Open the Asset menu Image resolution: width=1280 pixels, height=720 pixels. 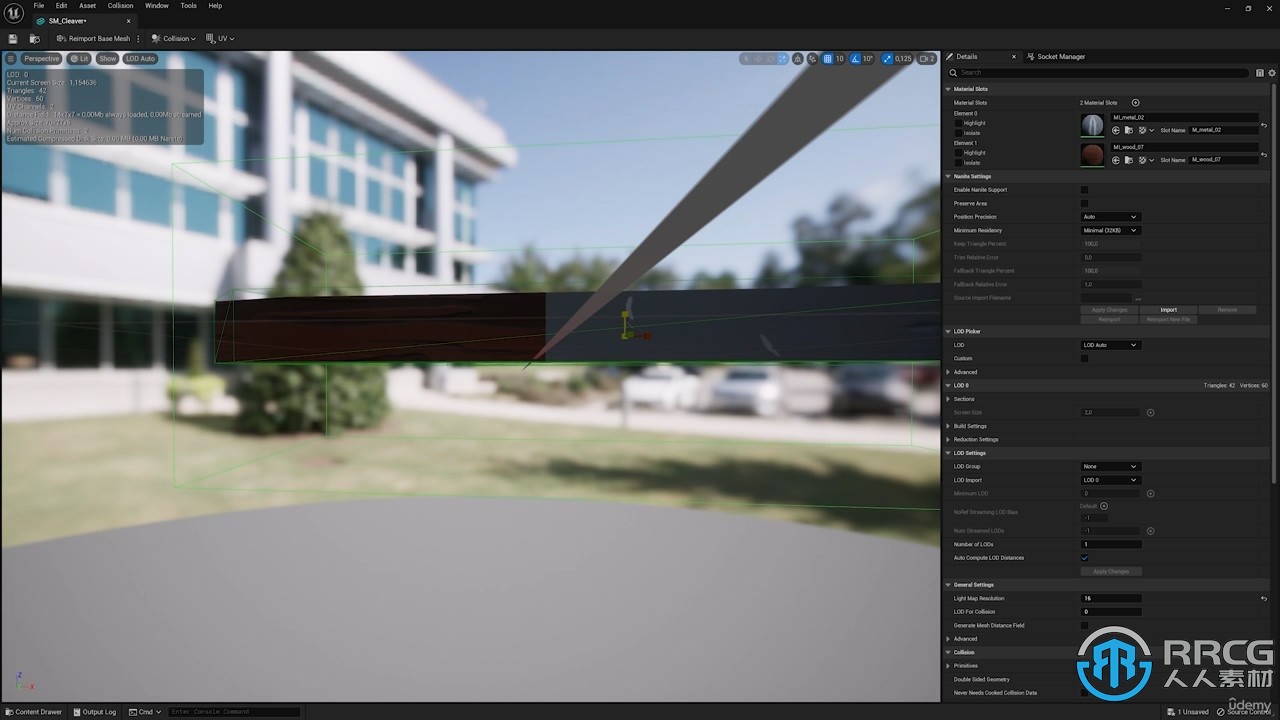[x=88, y=6]
